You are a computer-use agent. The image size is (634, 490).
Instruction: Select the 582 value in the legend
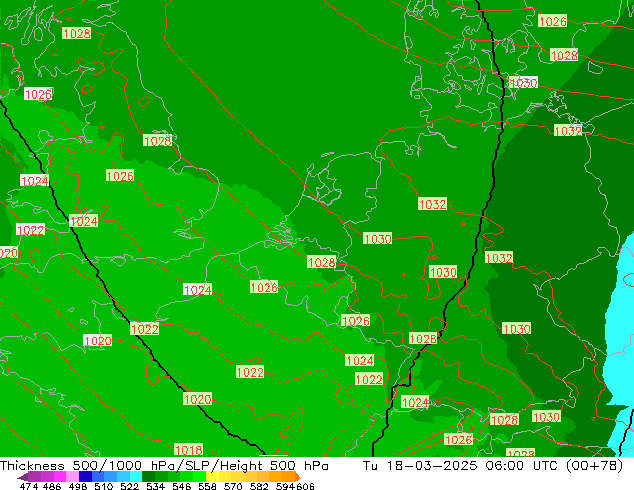tap(259, 486)
